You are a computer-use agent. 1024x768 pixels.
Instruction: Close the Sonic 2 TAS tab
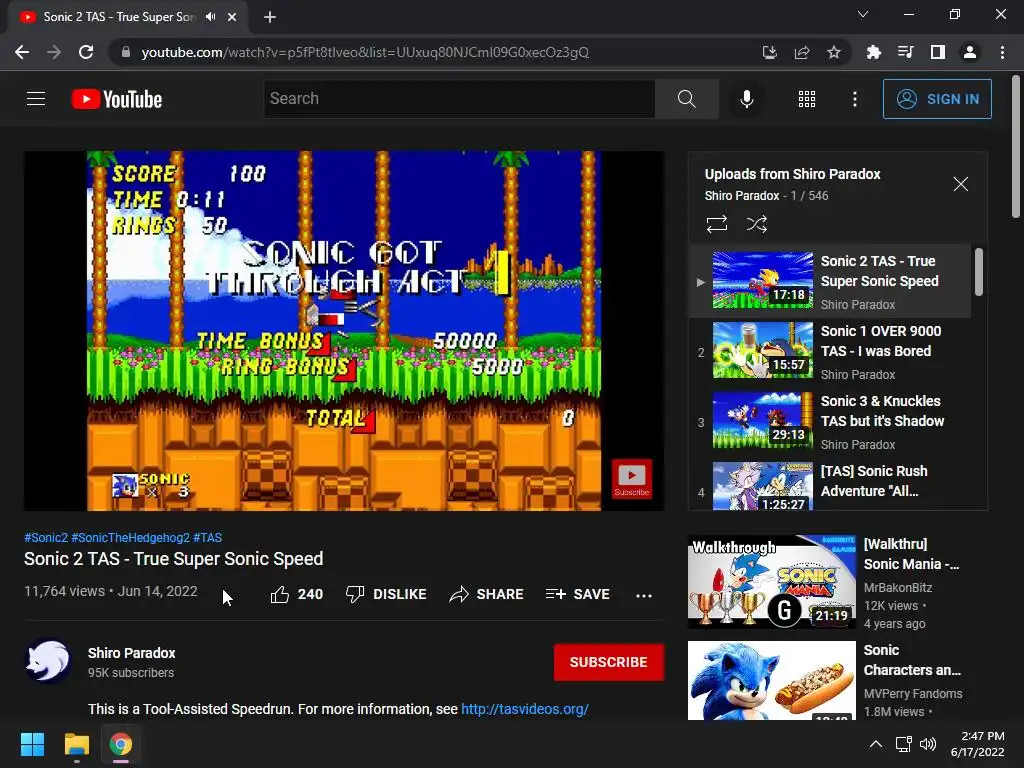(x=232, y=17)
